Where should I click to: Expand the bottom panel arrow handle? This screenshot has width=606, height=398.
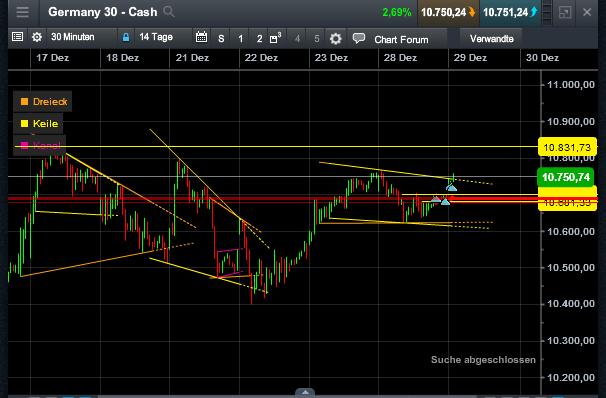[305, 392]
